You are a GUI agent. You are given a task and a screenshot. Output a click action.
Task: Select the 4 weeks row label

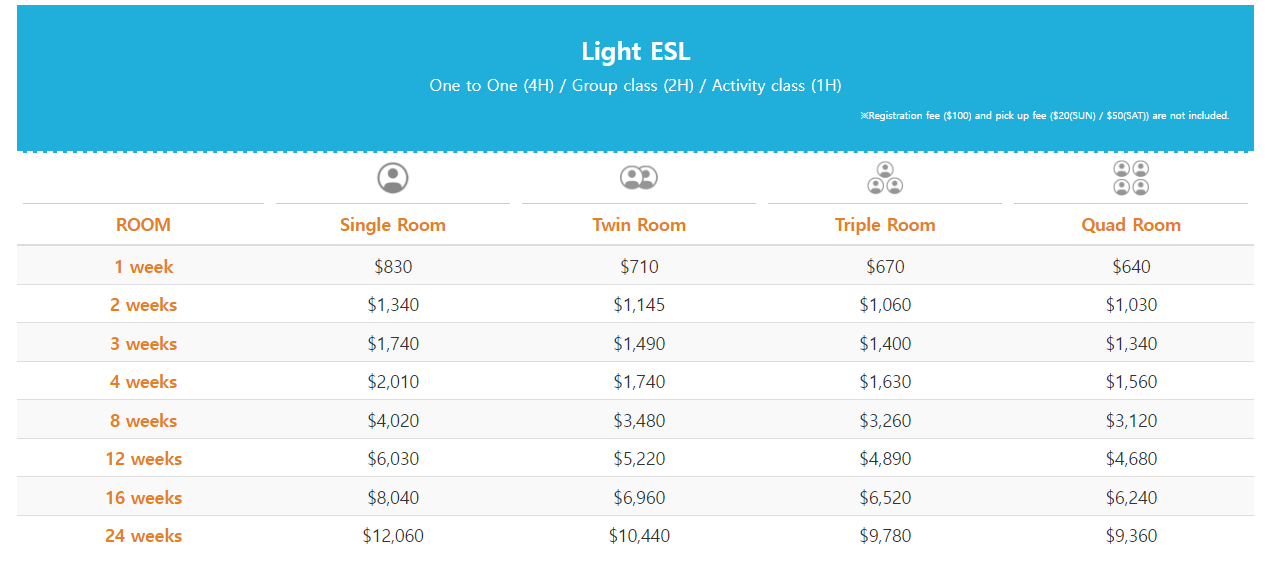143,382
